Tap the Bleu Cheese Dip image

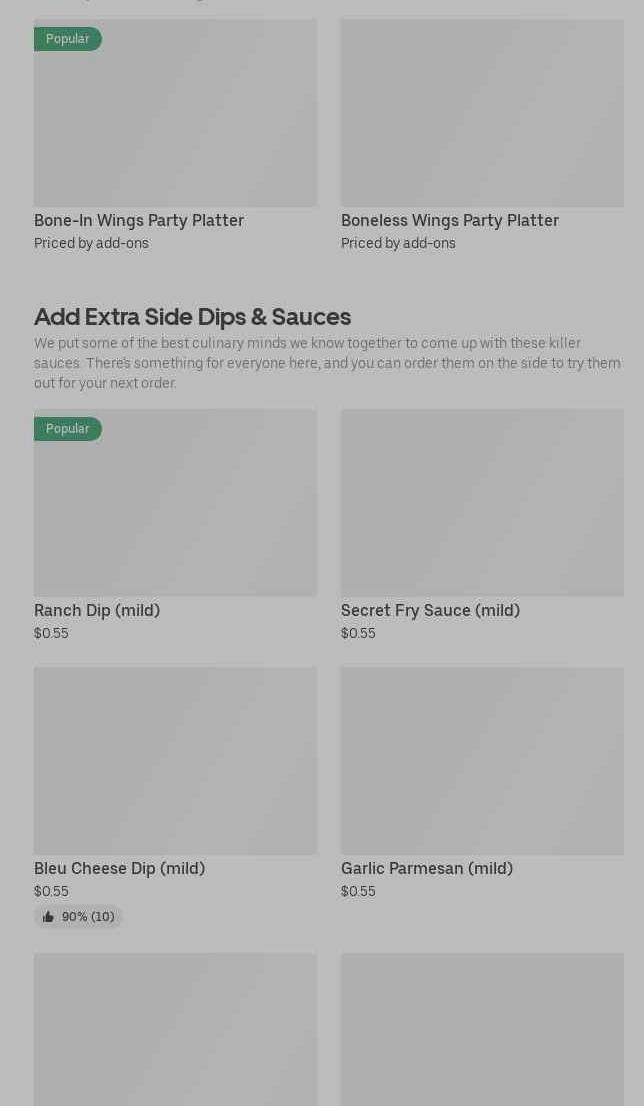click(175, 761)
